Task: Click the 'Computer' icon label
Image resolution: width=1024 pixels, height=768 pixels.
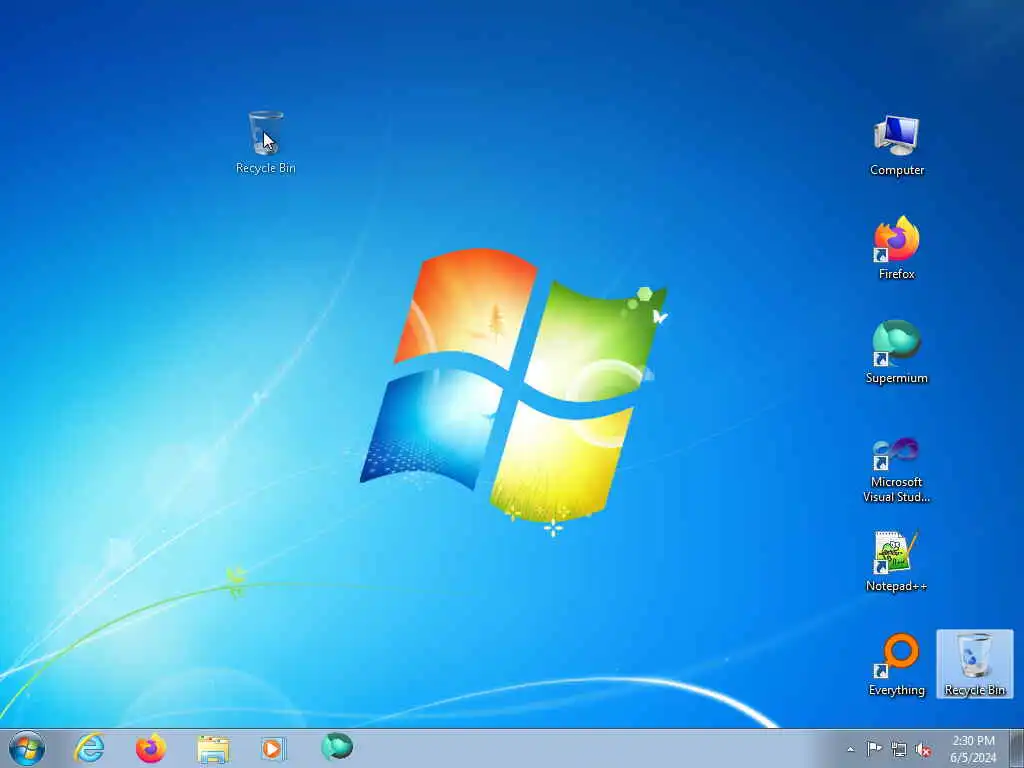Action: point(897,170)
